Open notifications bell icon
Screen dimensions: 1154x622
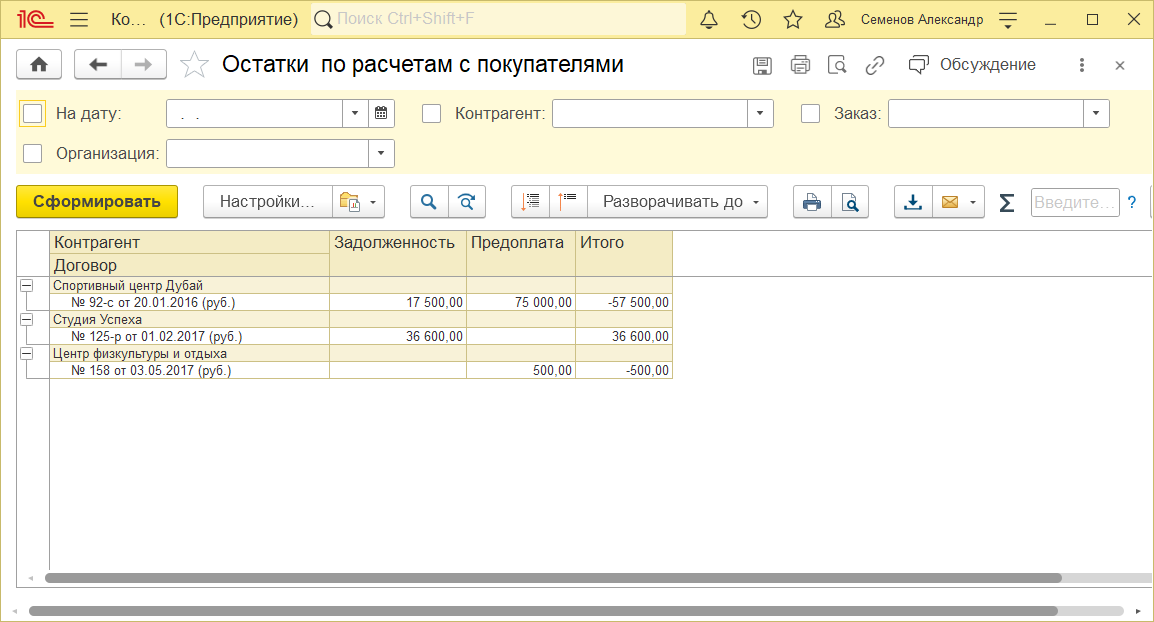709,20
